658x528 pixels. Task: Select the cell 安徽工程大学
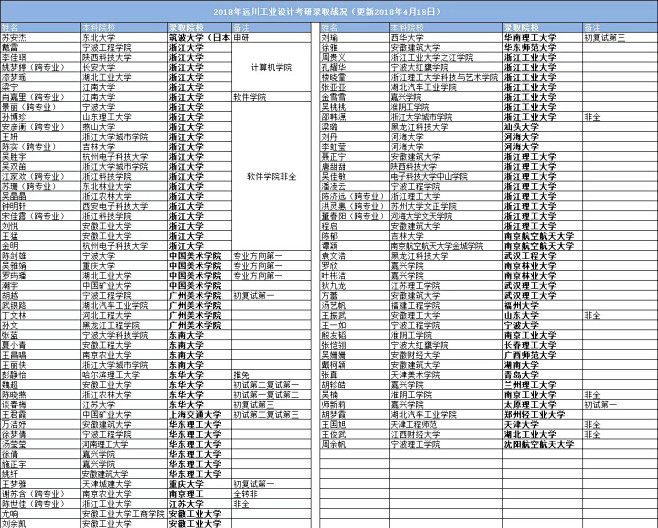pos(124,345)
